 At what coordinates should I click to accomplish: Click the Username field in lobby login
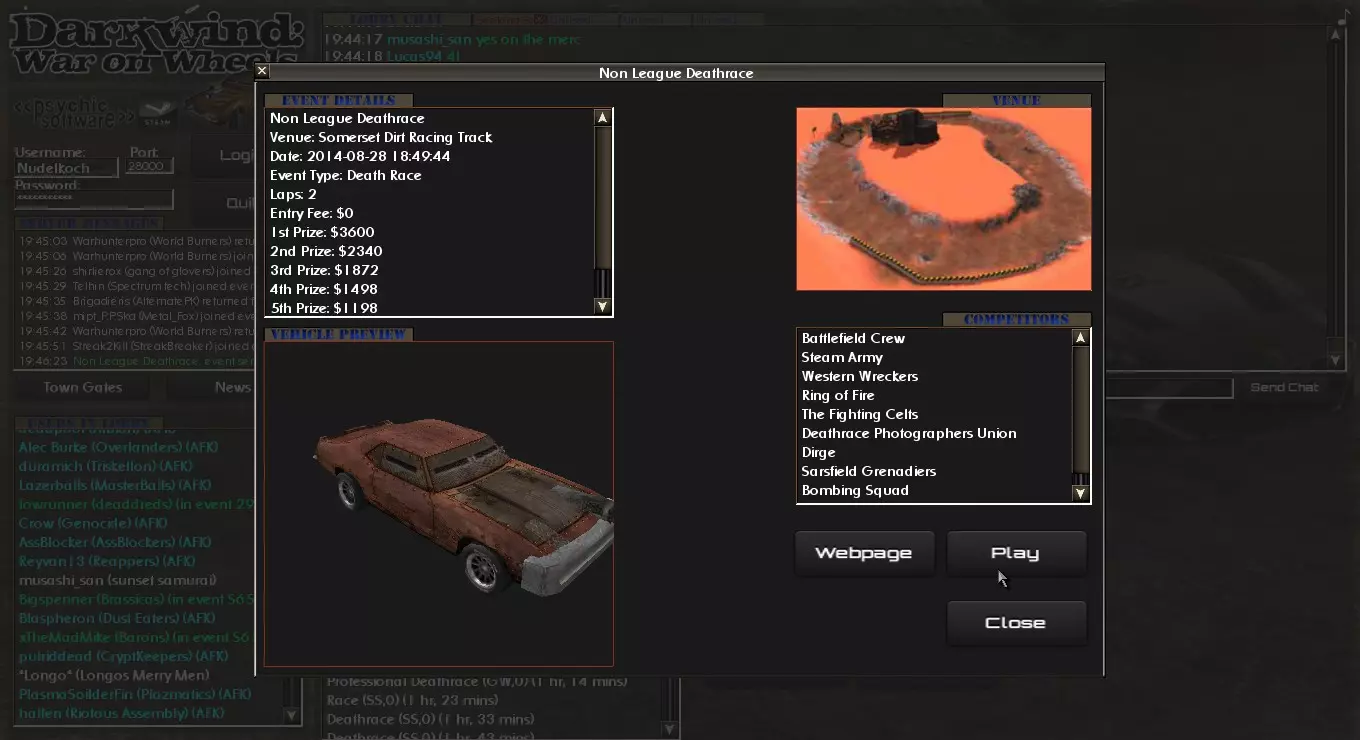(x=66, y=168)
